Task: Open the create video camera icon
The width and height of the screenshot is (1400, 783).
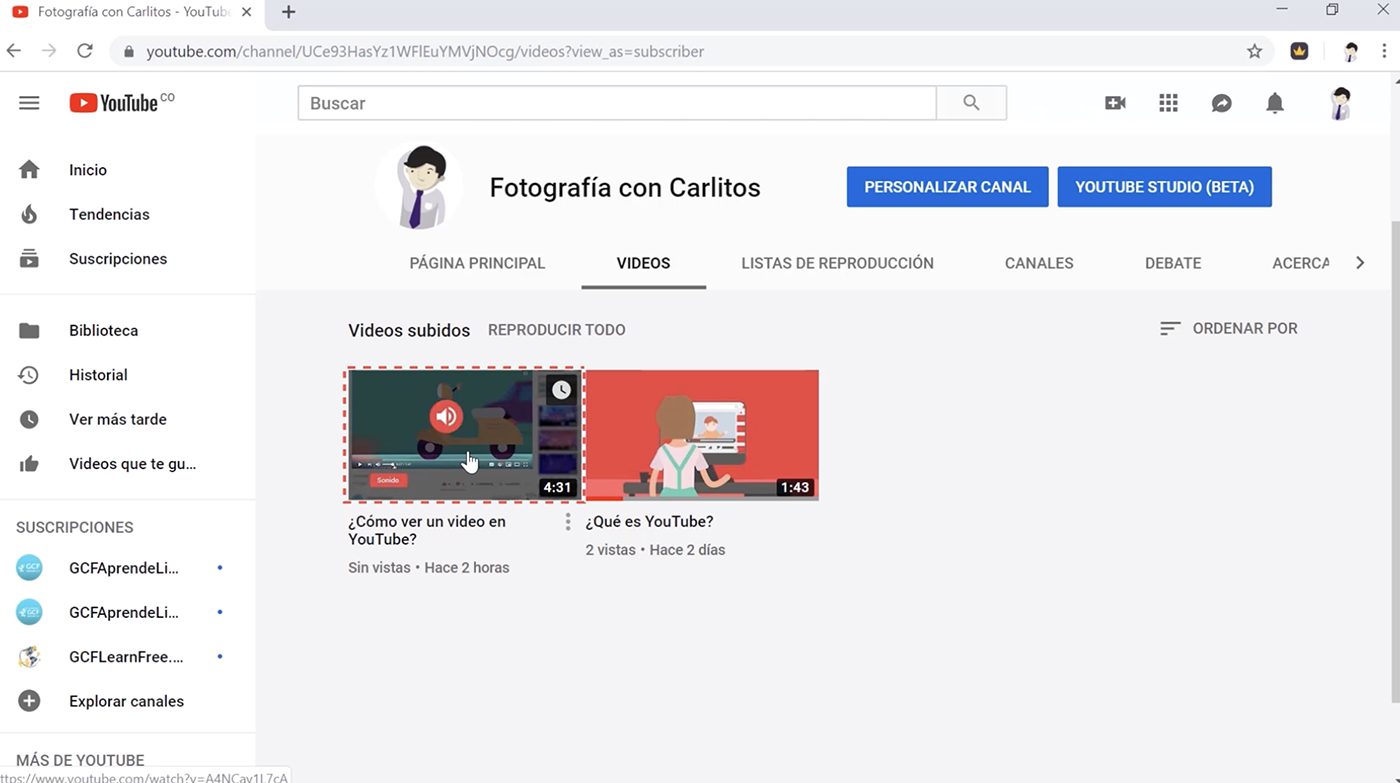Action: point(1115,103)
